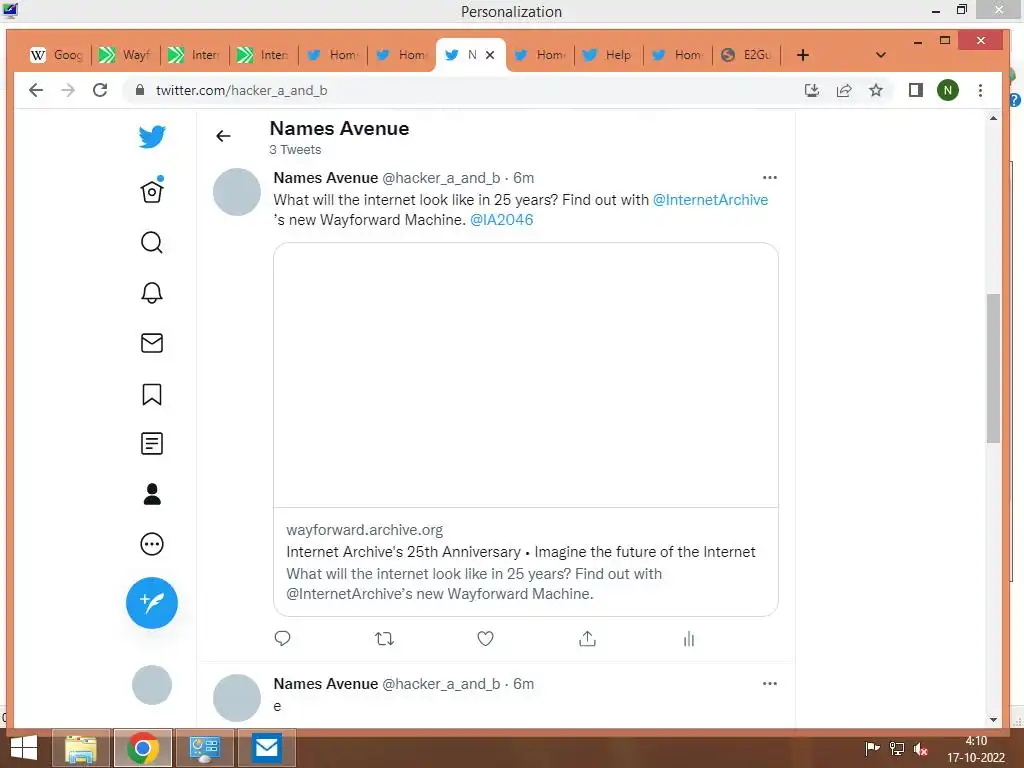Retweet the Wayforward Machine tweet
The width and height of the screenshot is (1024, 768).
(x=384, y=638)
